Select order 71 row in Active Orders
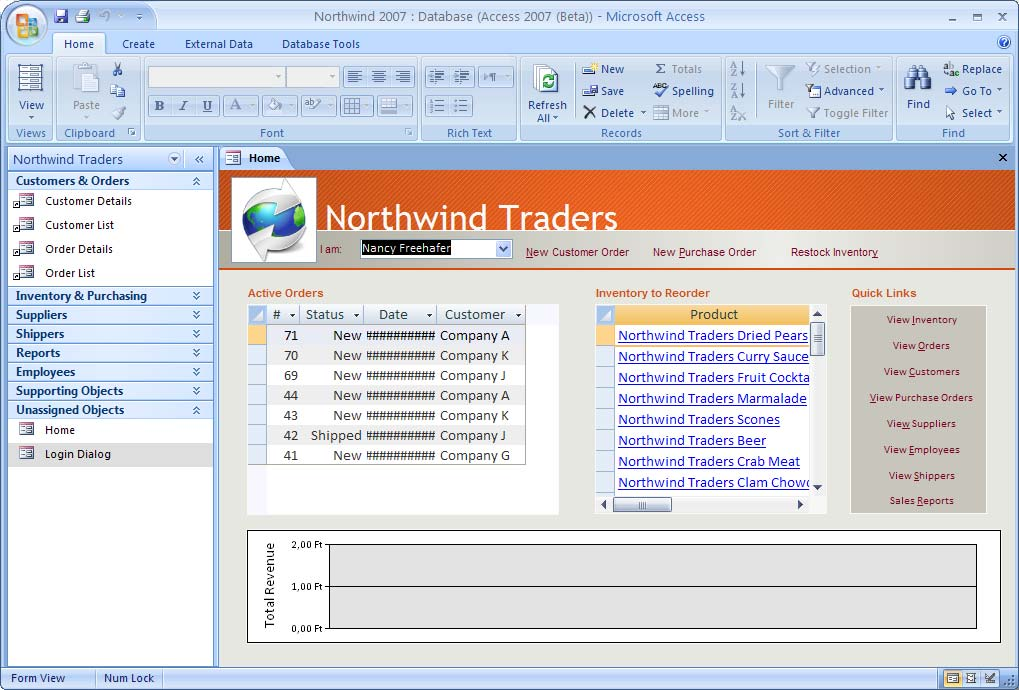 tap(387, 336)
